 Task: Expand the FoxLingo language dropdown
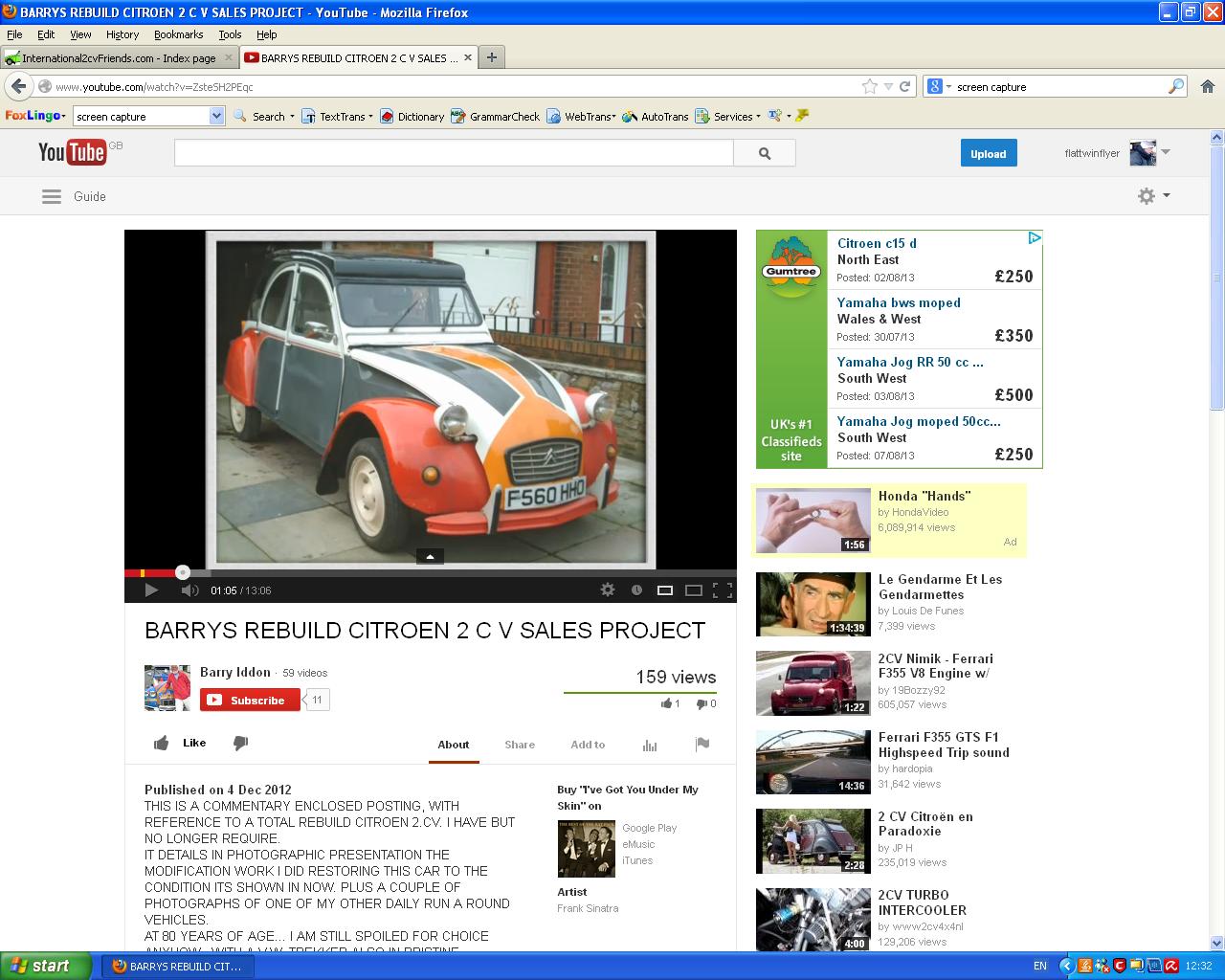point(216,116)
